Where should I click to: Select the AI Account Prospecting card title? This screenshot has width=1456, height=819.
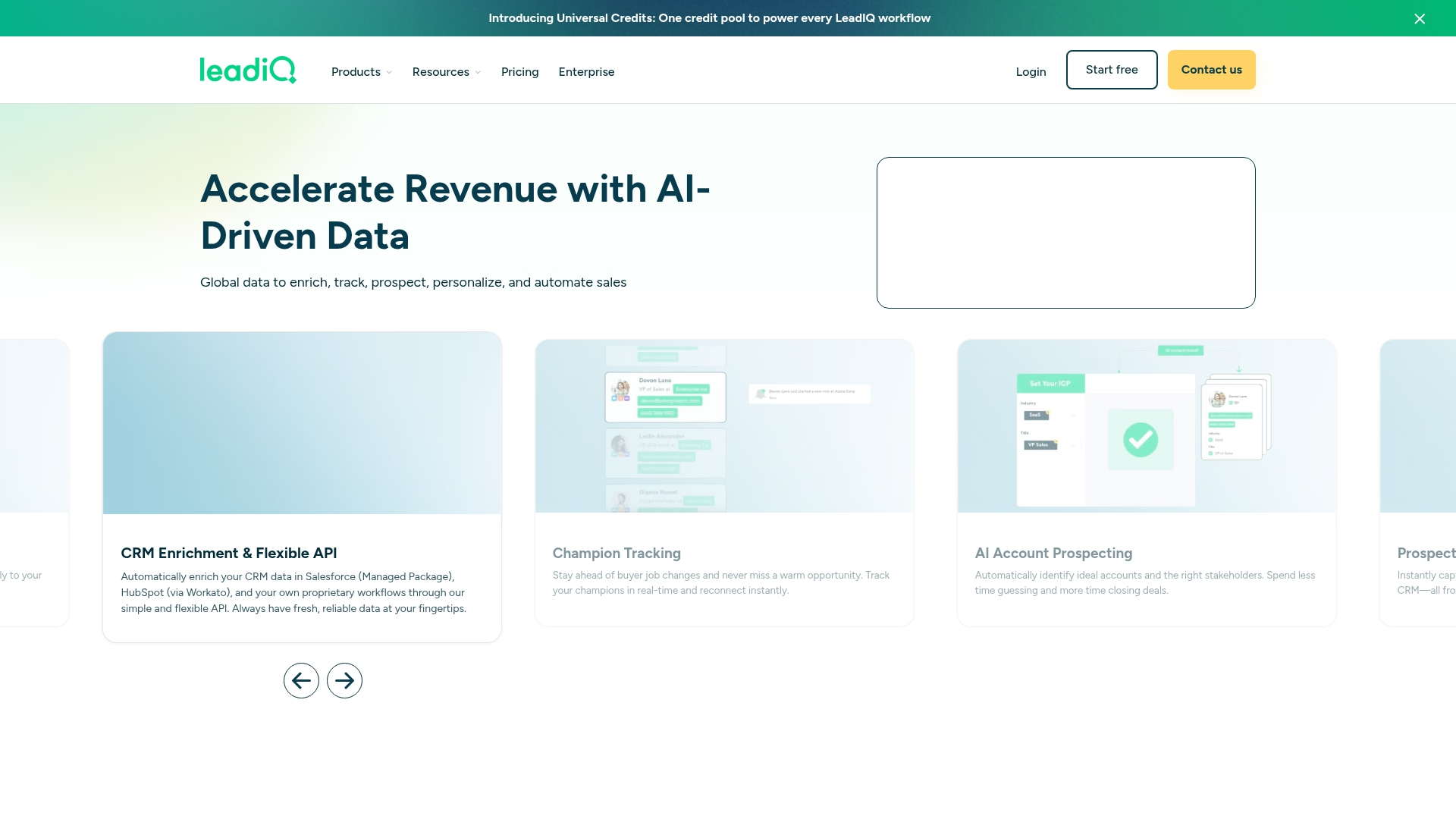[x=1053, y=554]
